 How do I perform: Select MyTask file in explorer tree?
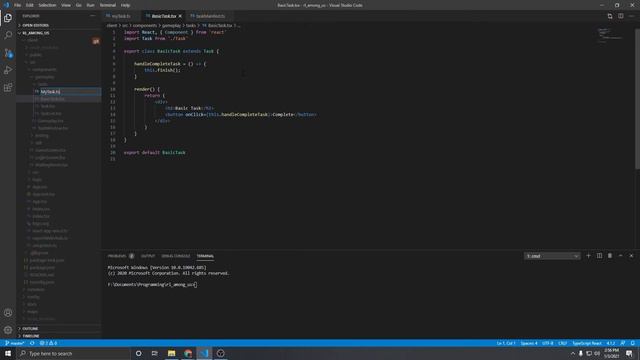point(58,91)
